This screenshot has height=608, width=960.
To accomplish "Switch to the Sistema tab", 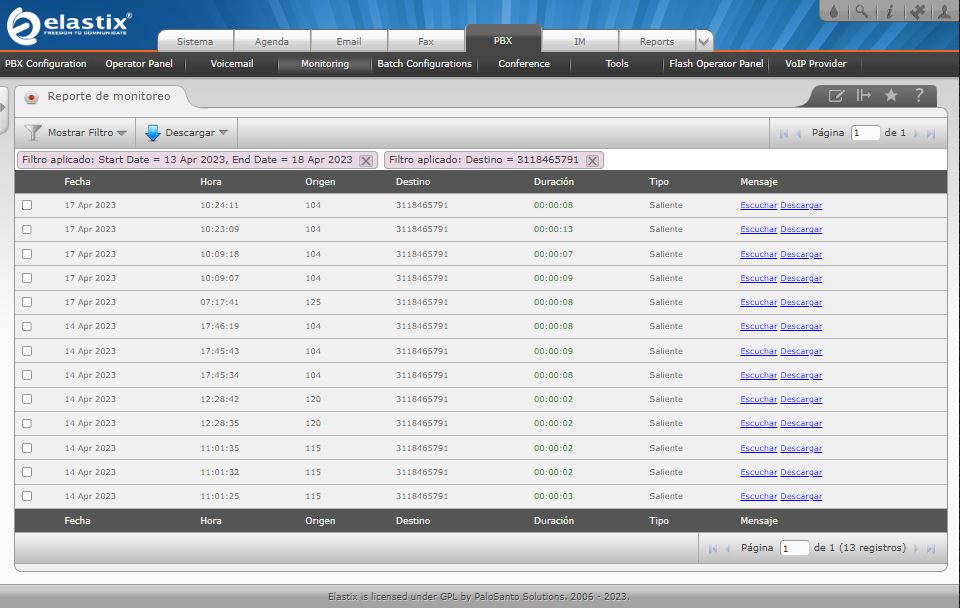I will point(195,42).
